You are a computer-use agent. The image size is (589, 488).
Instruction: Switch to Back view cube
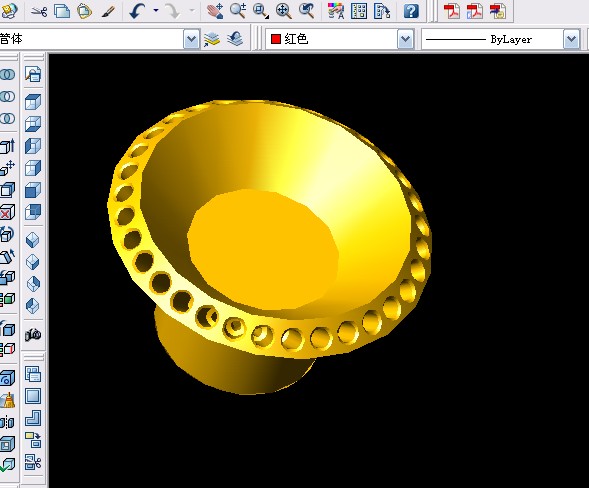[x=33, y=212]
